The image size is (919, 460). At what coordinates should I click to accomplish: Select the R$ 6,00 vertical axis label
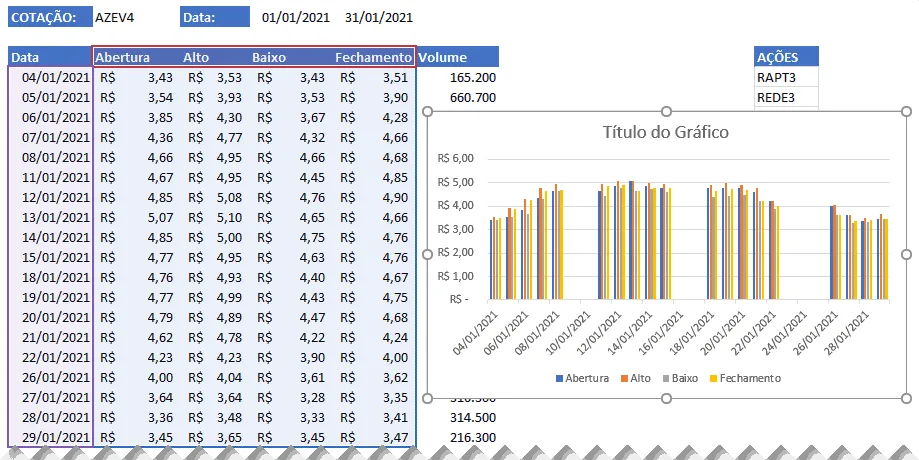tap(455, 159)
